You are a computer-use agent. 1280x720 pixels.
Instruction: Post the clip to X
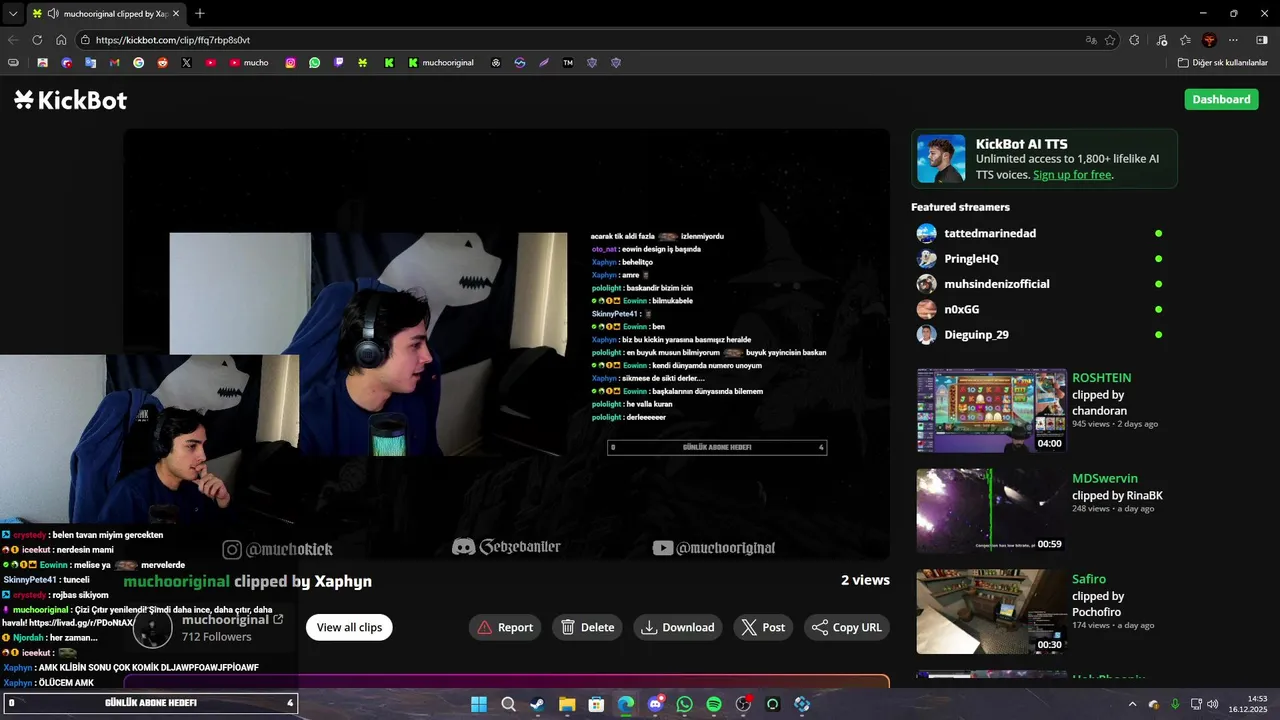[763, 627]
